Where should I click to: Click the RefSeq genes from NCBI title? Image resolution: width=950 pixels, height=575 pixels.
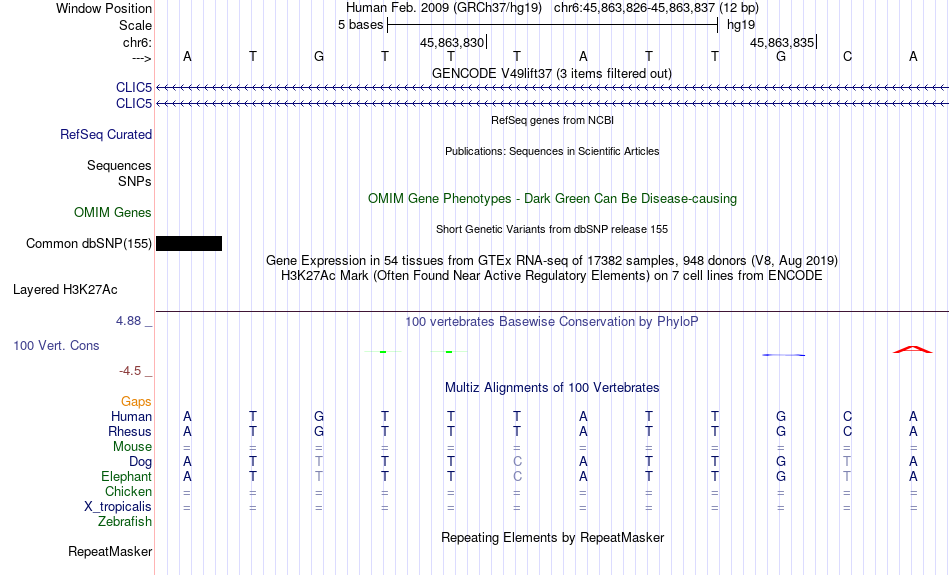[x=553, y=120]
